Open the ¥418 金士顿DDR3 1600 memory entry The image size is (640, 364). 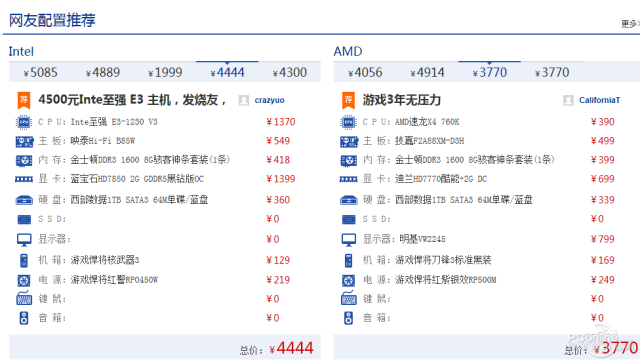click(x=150, y=160)
